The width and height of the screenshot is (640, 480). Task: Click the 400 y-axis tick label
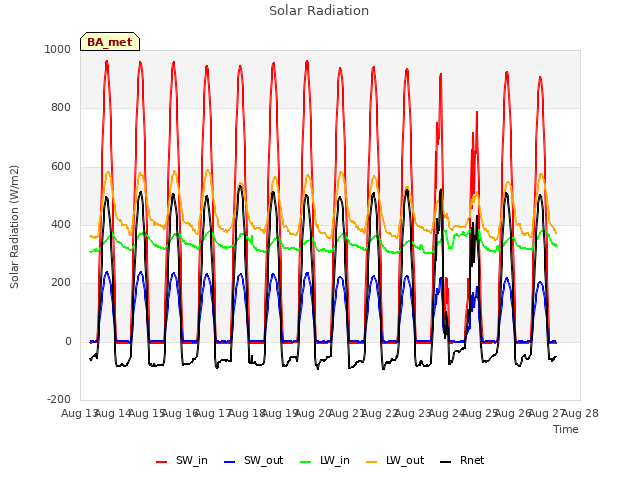click(61, 224)
